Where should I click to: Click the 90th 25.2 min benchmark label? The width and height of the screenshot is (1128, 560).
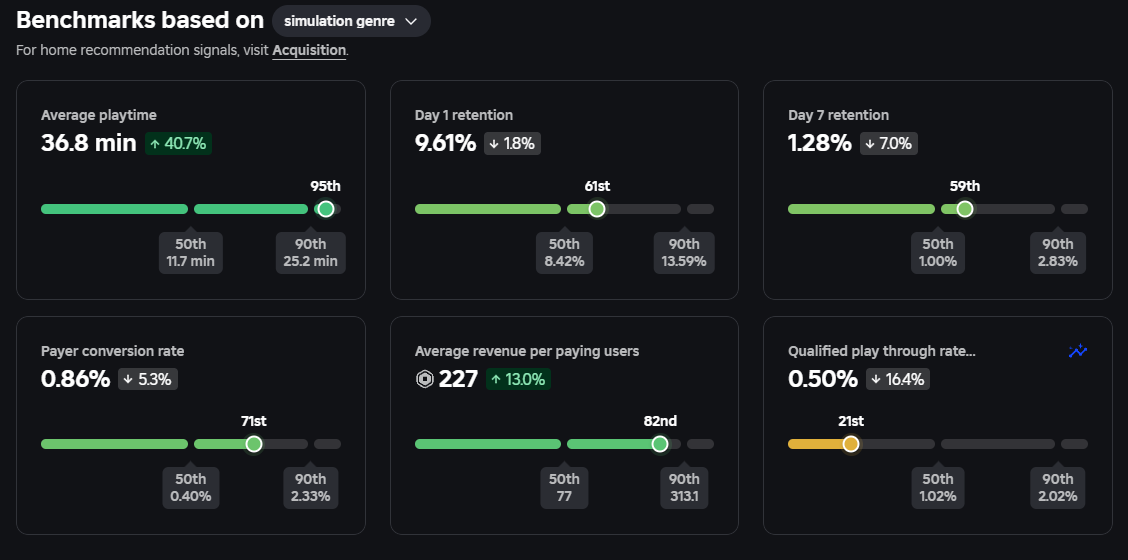[311, 253]
